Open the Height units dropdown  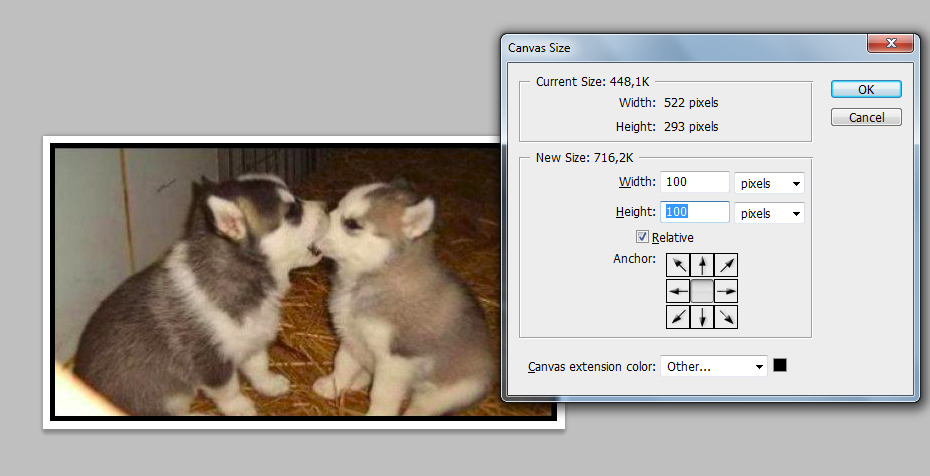769,213
